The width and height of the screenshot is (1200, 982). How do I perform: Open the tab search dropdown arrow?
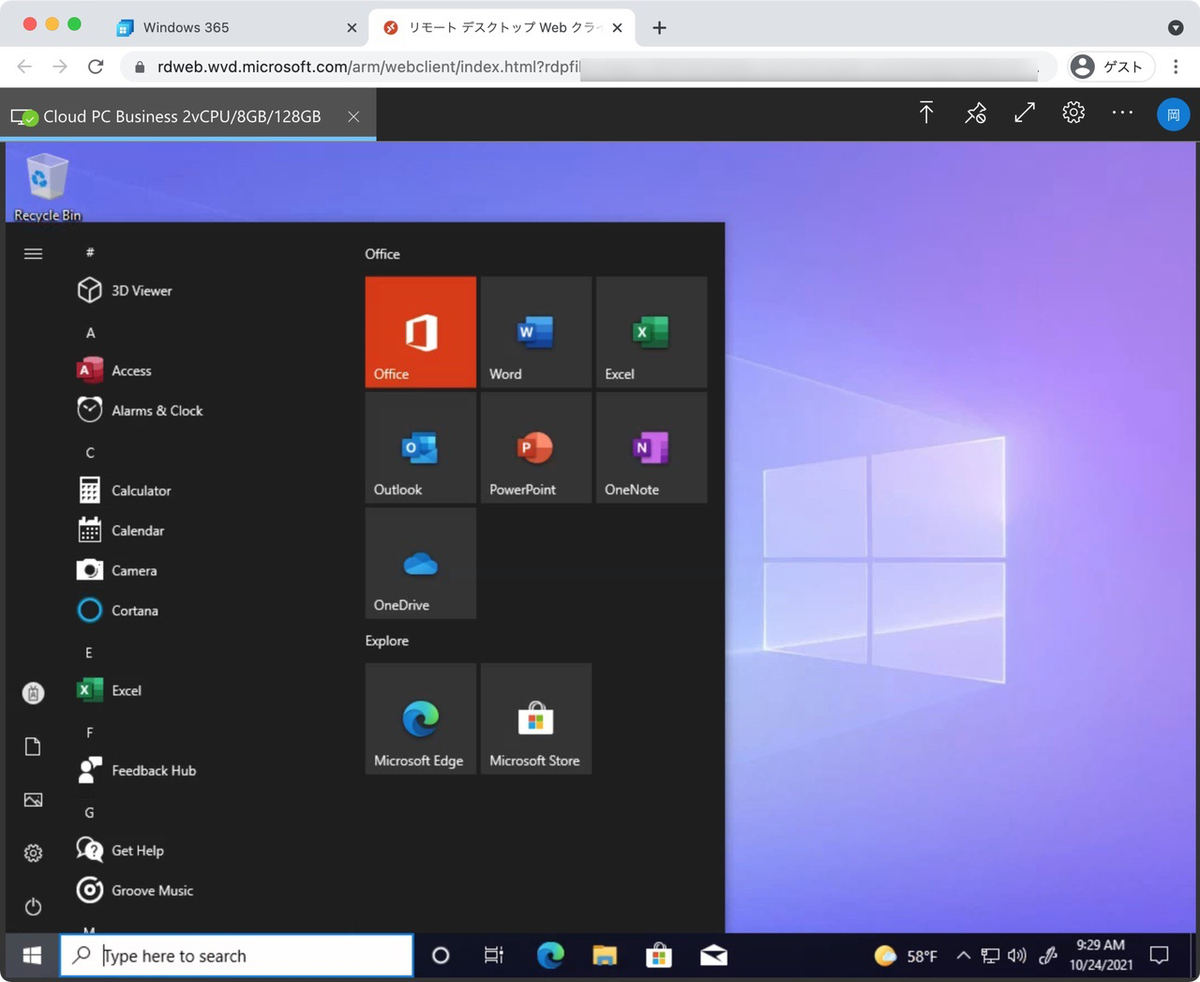(1176, 28)
